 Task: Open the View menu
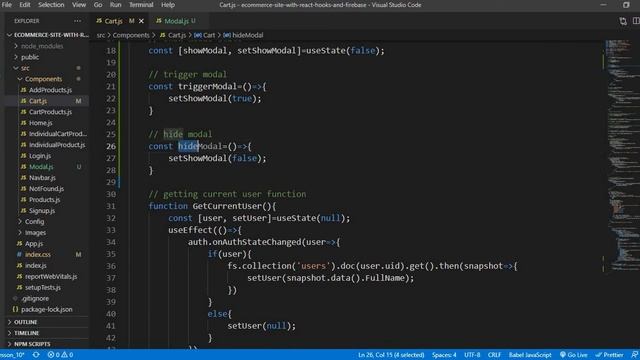click(79, 5)
